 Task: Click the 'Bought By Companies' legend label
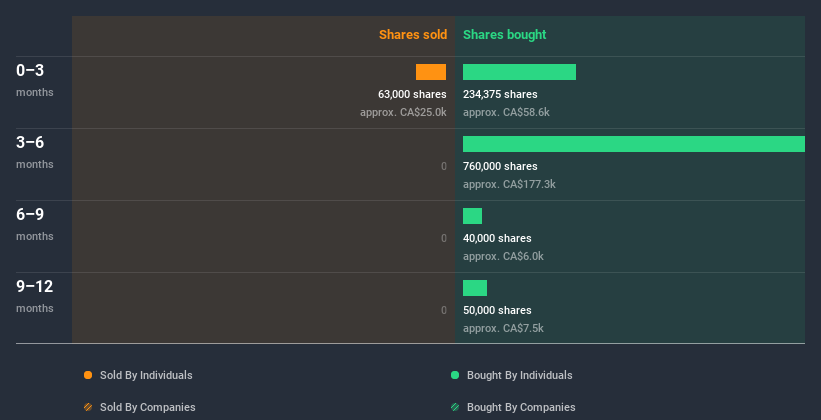point(521,407)
